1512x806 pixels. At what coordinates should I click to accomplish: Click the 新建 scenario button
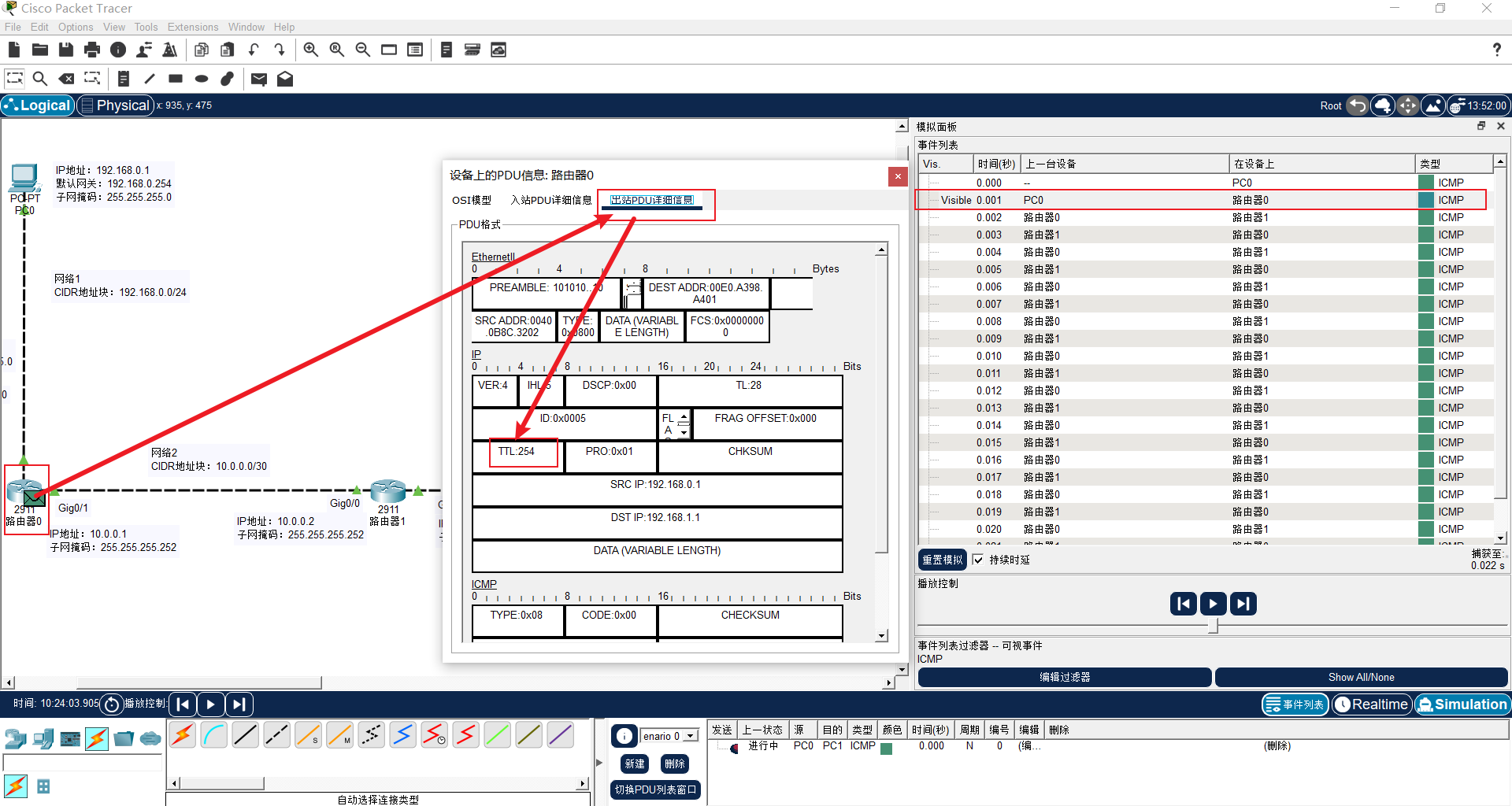[x=635, y=763]
